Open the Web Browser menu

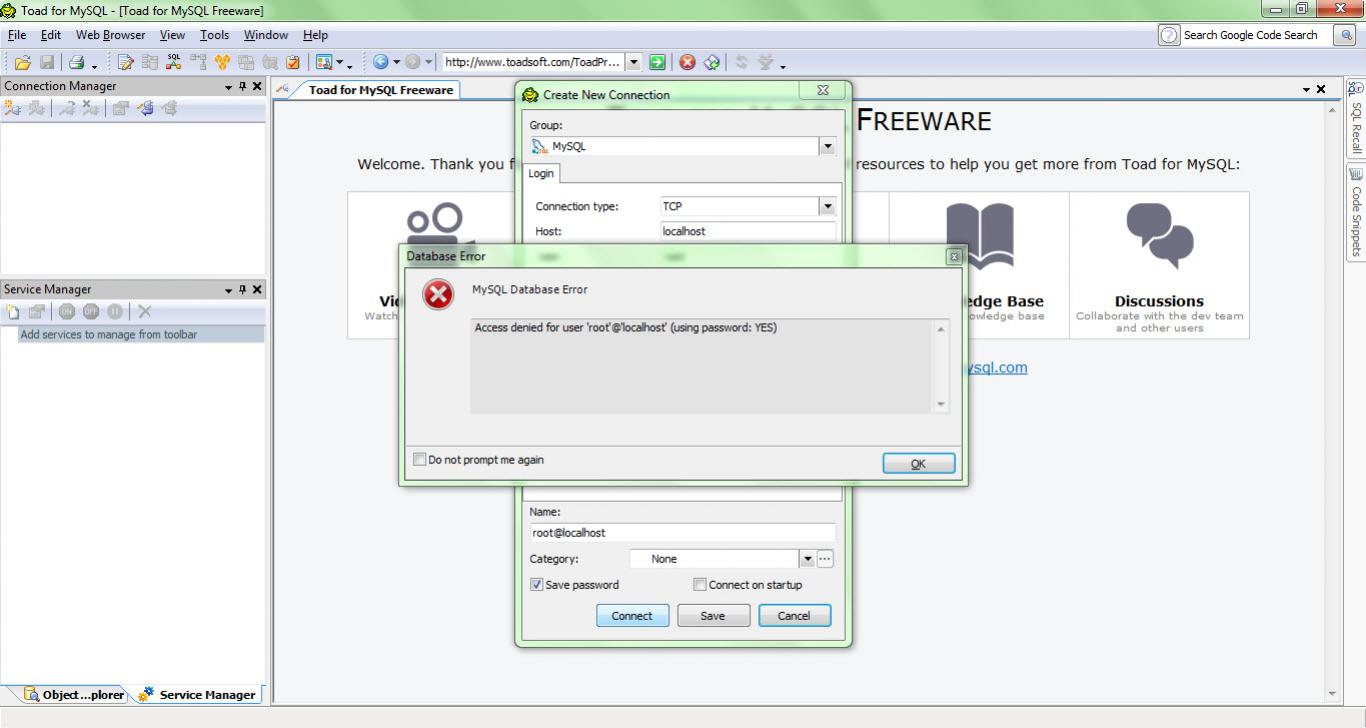(x=110, y=35)
